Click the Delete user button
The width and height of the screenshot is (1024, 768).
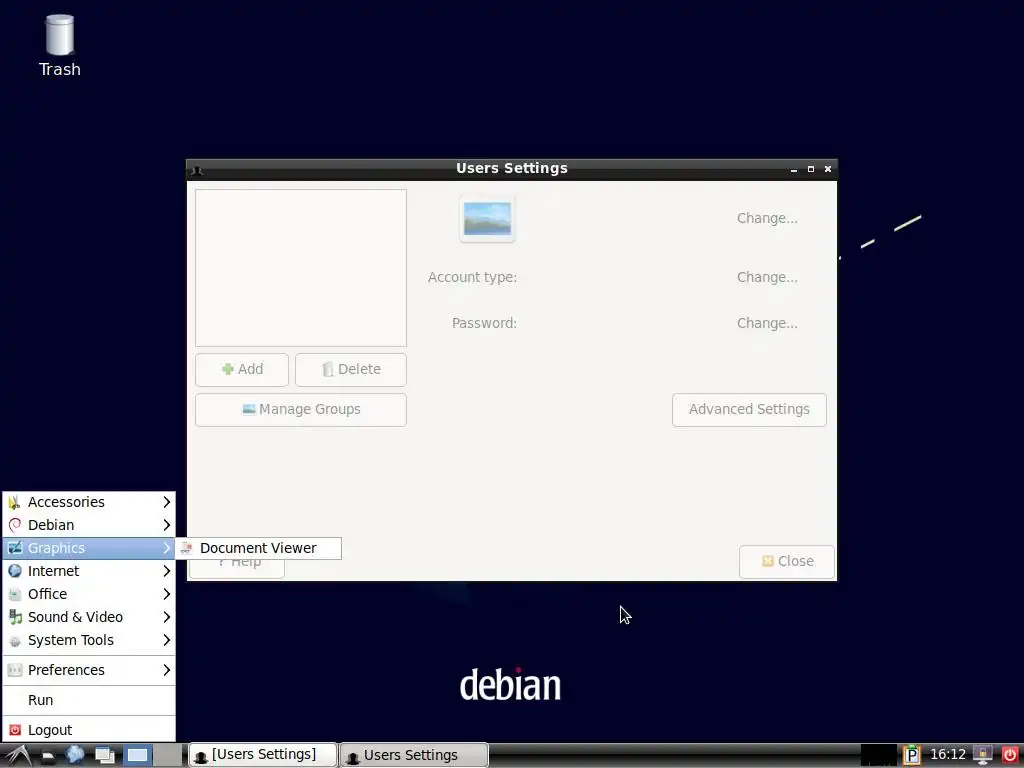(x=351, y=370)
